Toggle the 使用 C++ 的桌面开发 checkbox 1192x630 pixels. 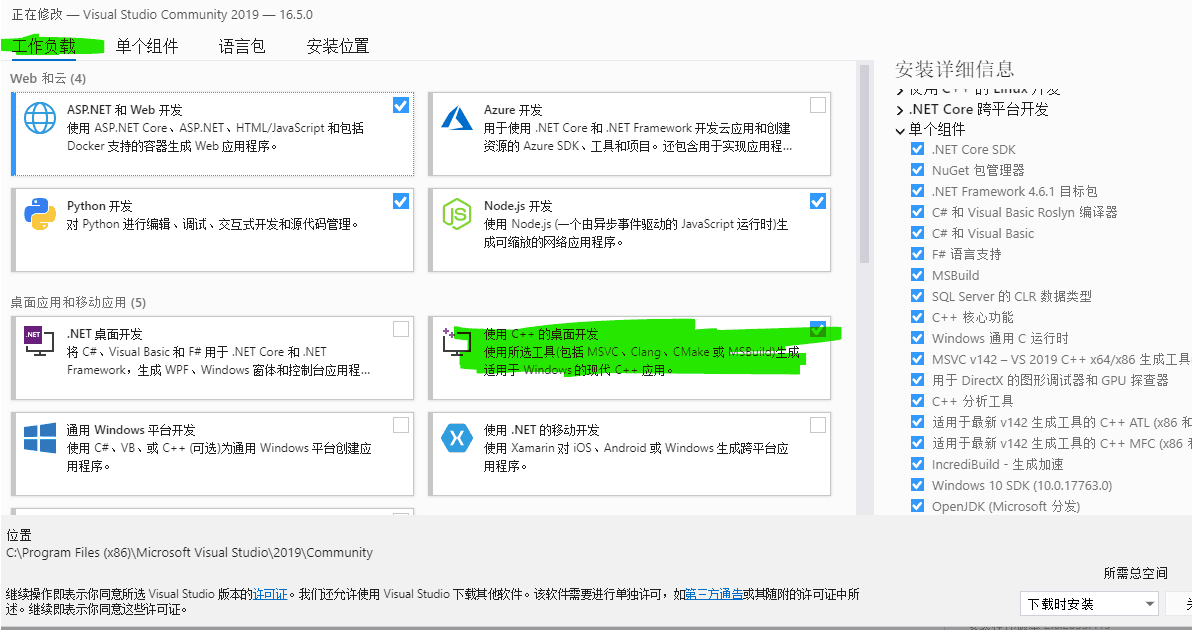[x=818, y=329]
